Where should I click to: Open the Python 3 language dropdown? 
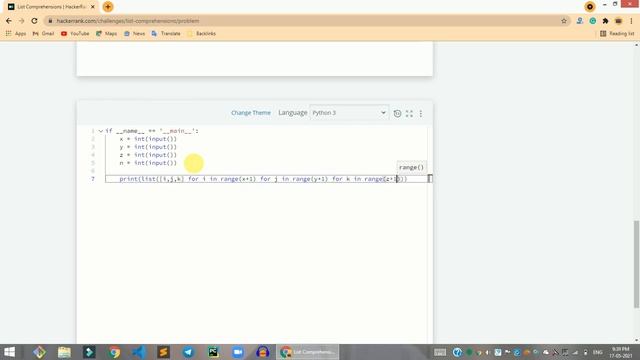349,113
